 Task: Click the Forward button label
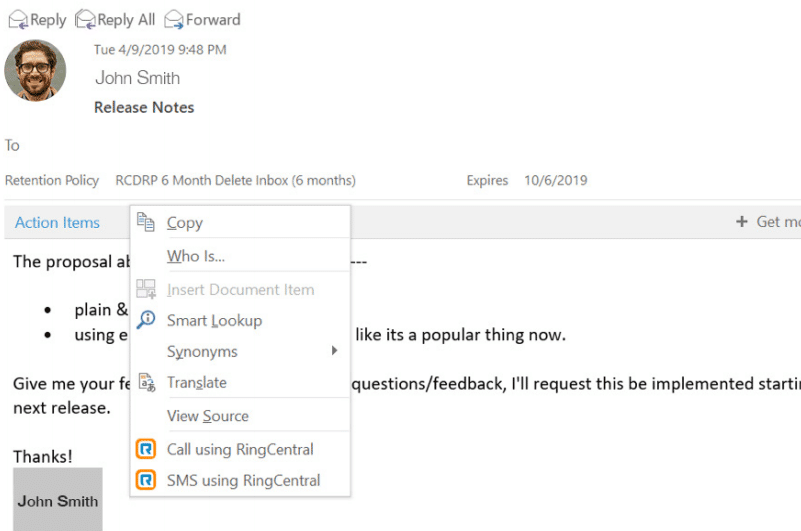tap(213, 20)
